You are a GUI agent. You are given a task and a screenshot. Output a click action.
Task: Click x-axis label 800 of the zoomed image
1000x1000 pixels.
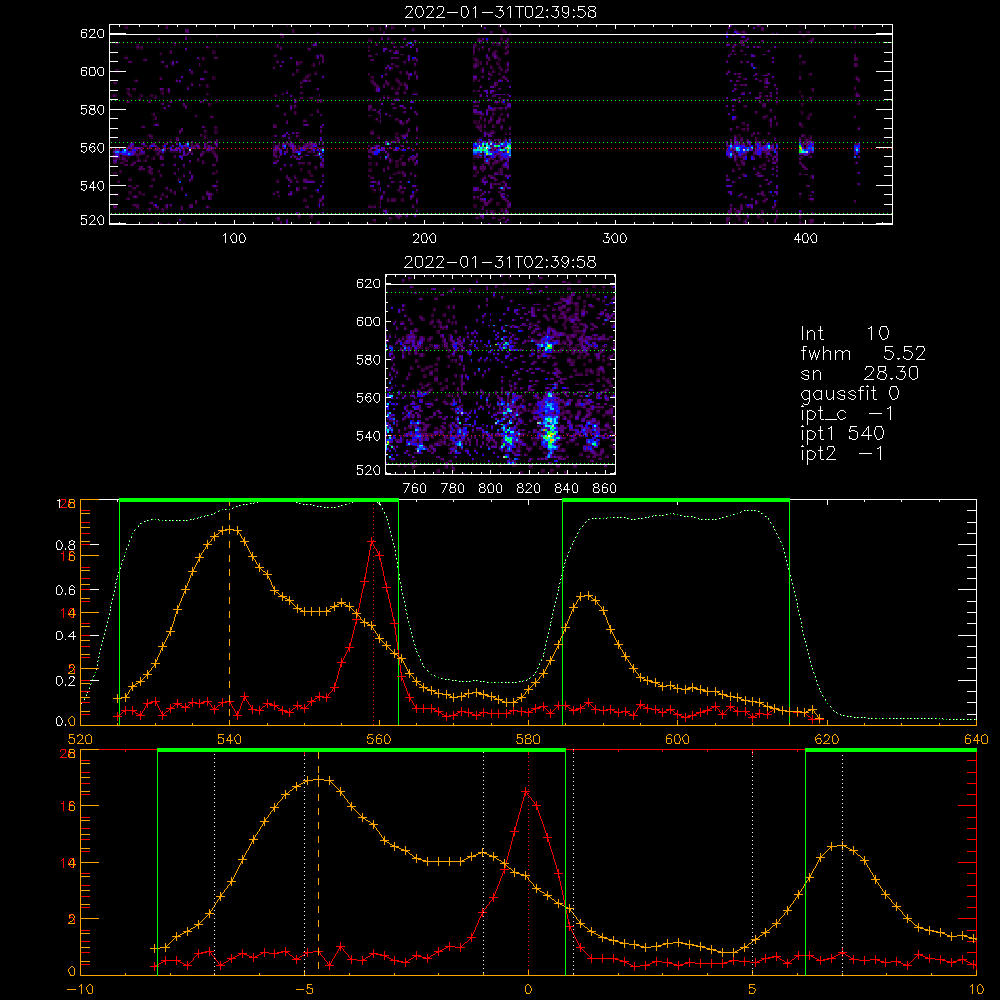(x=490, y=489)
